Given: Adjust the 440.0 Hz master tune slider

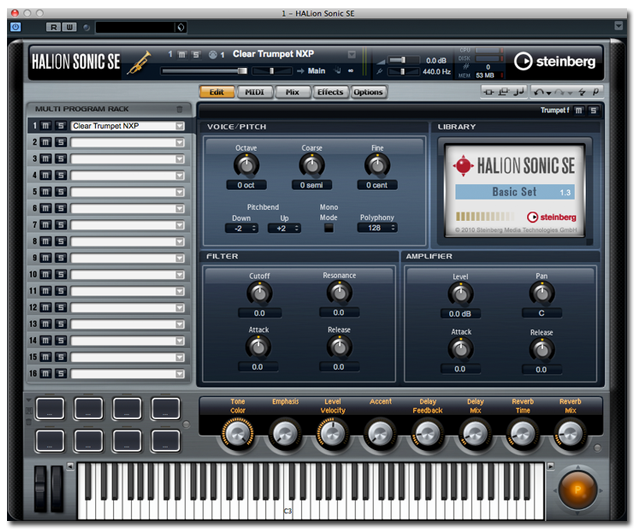Looking at the screenshot, I should (x=403, y=72).
